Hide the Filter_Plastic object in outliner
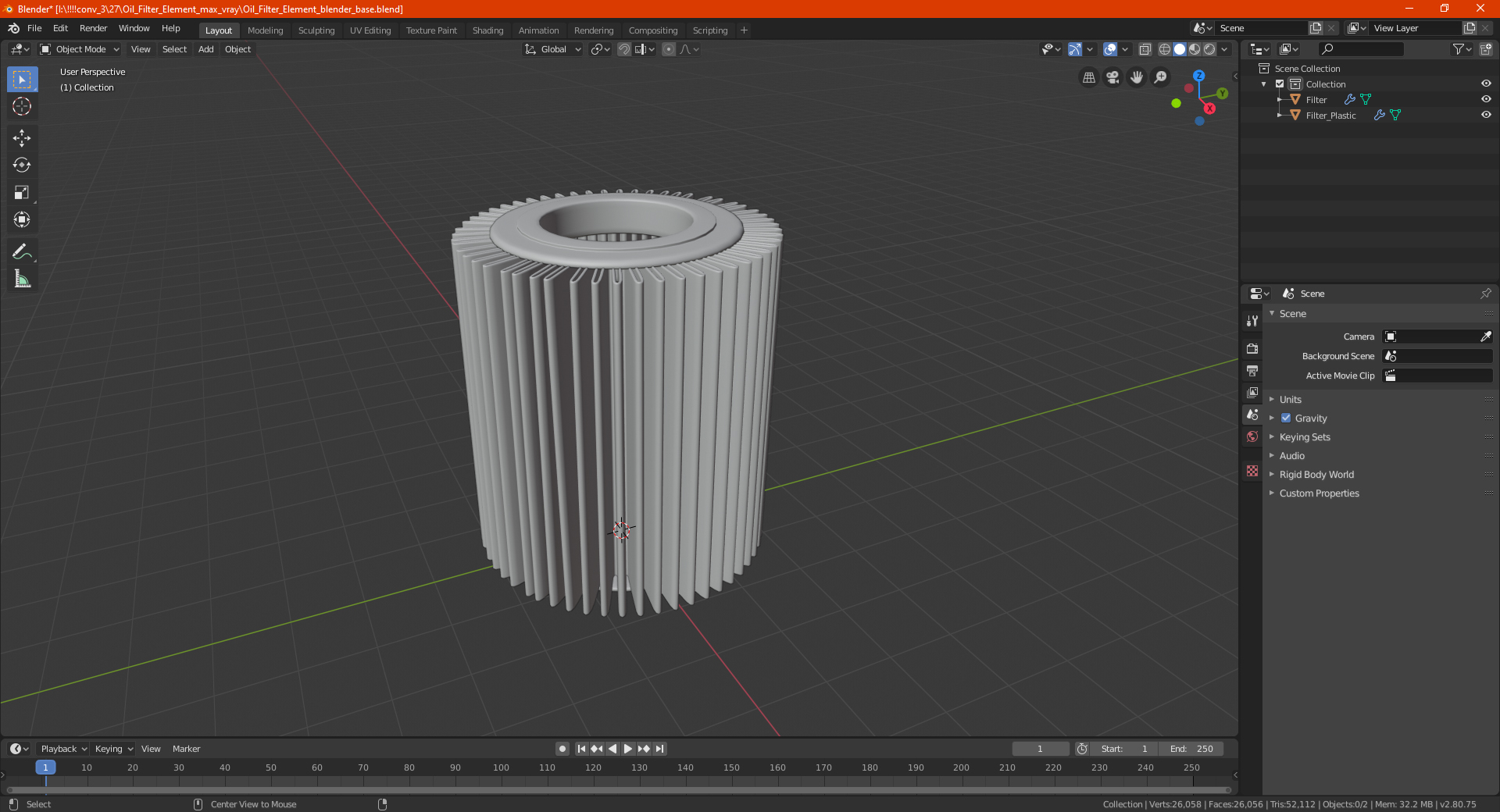The width and height of the screenshot is (1500, 812). [x=1486, y=115]
